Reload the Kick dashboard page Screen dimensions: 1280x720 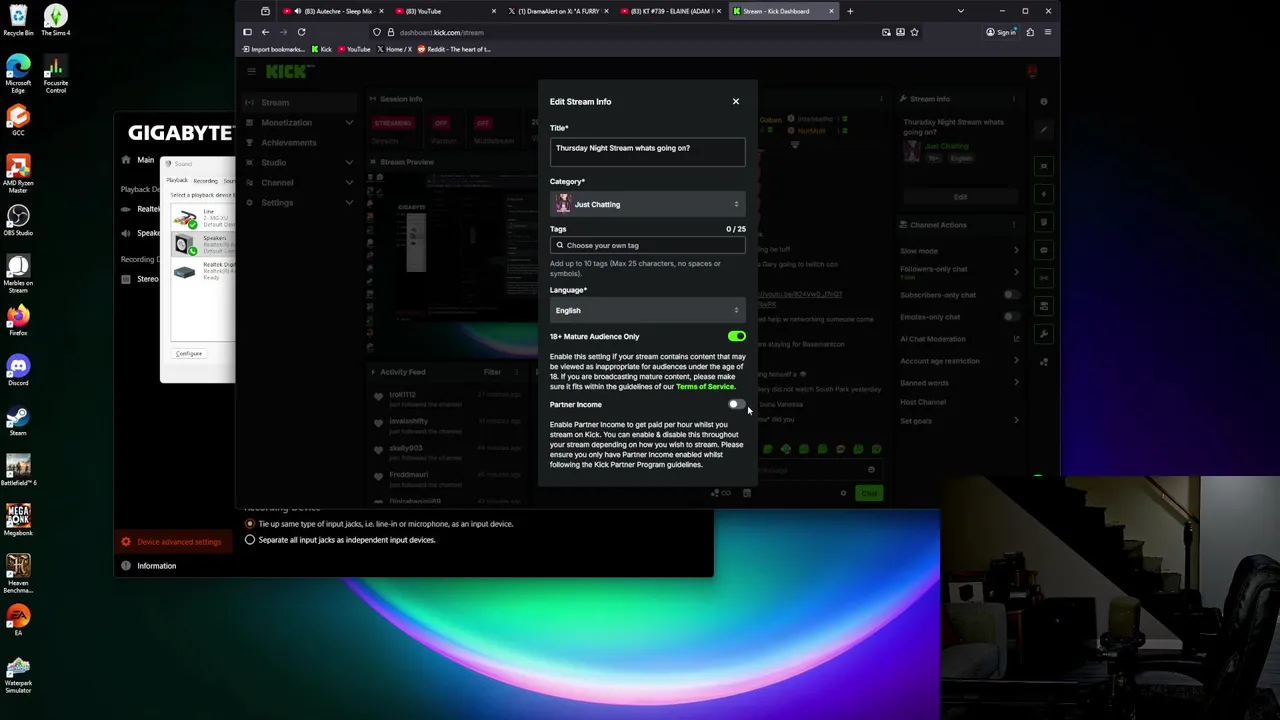pyautogui.click(x=301, y=32)
